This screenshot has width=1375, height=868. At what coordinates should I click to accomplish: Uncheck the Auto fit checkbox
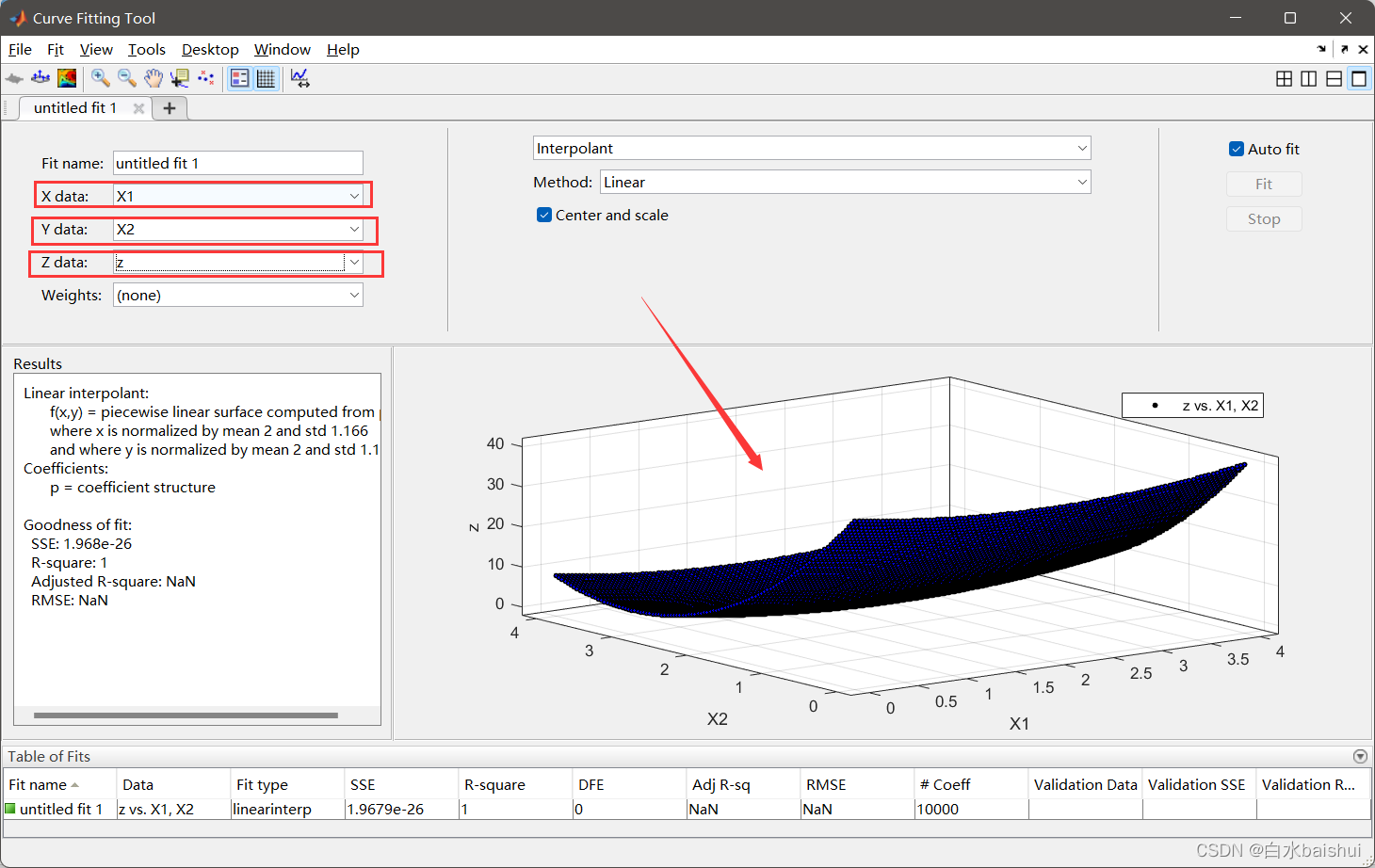1237,149
